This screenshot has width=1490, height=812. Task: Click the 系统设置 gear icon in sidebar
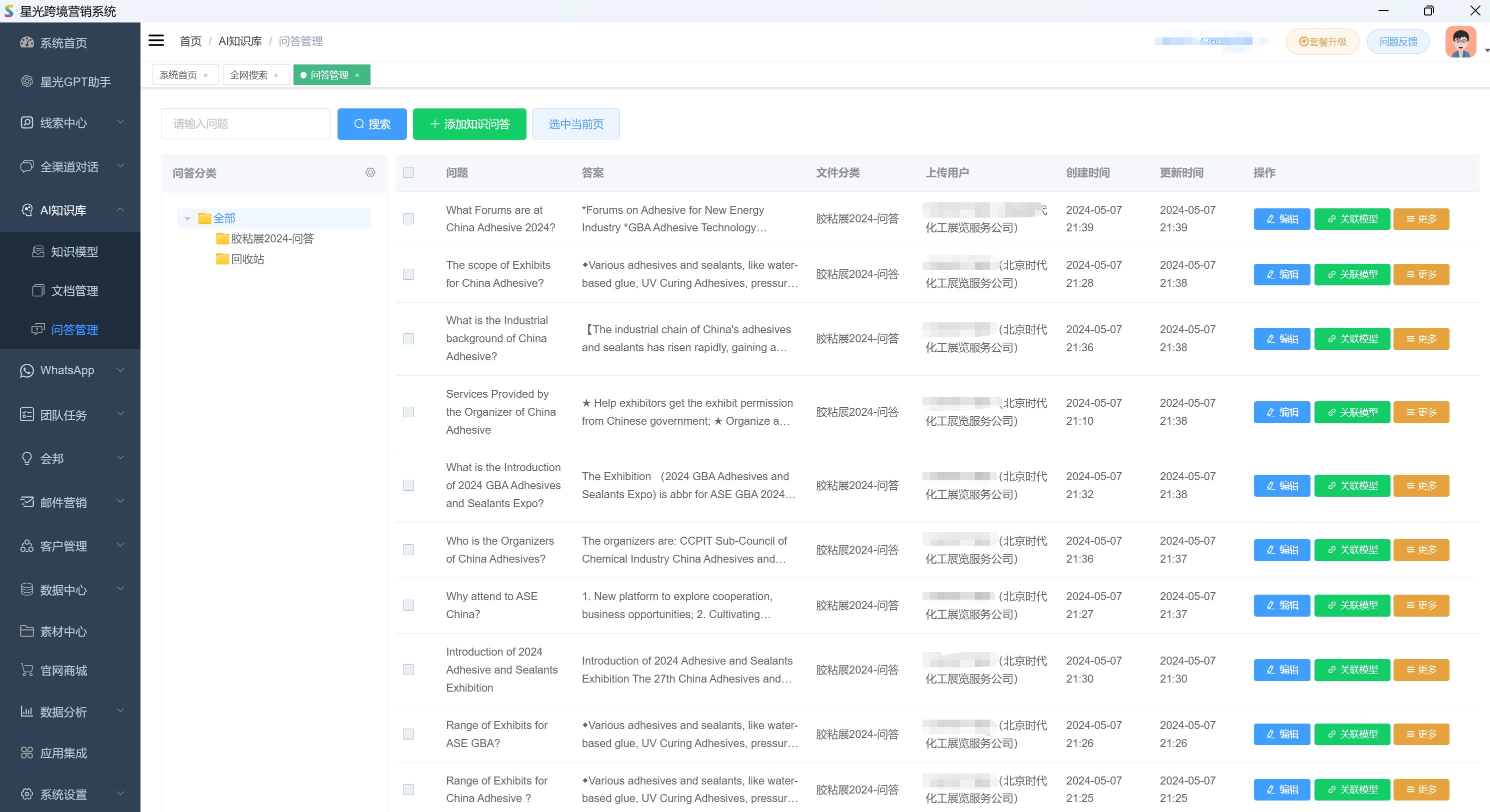pos(26,794)
